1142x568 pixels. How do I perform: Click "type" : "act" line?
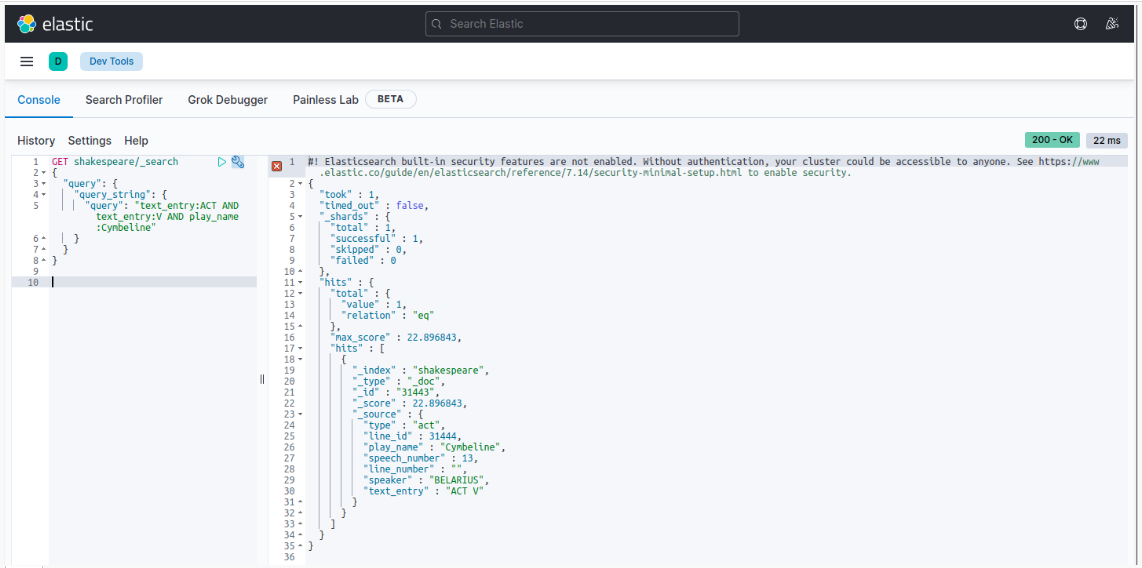tap(404, 425)
